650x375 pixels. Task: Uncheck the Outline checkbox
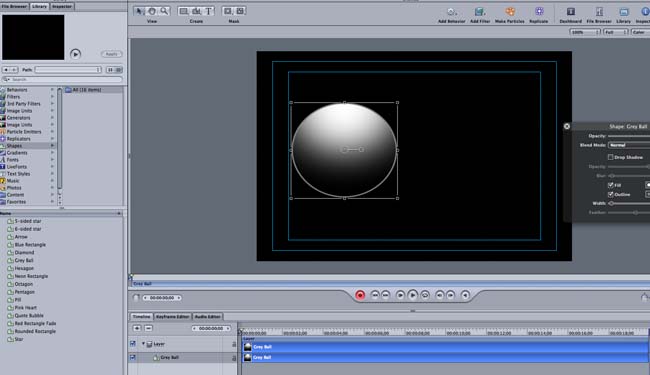click(610, 194)
